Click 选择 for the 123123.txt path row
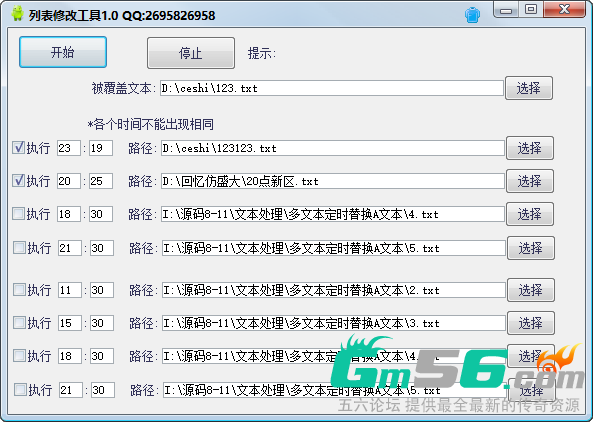Image resolution: width=593 pixels, height=422 pixels. [530, 148]
